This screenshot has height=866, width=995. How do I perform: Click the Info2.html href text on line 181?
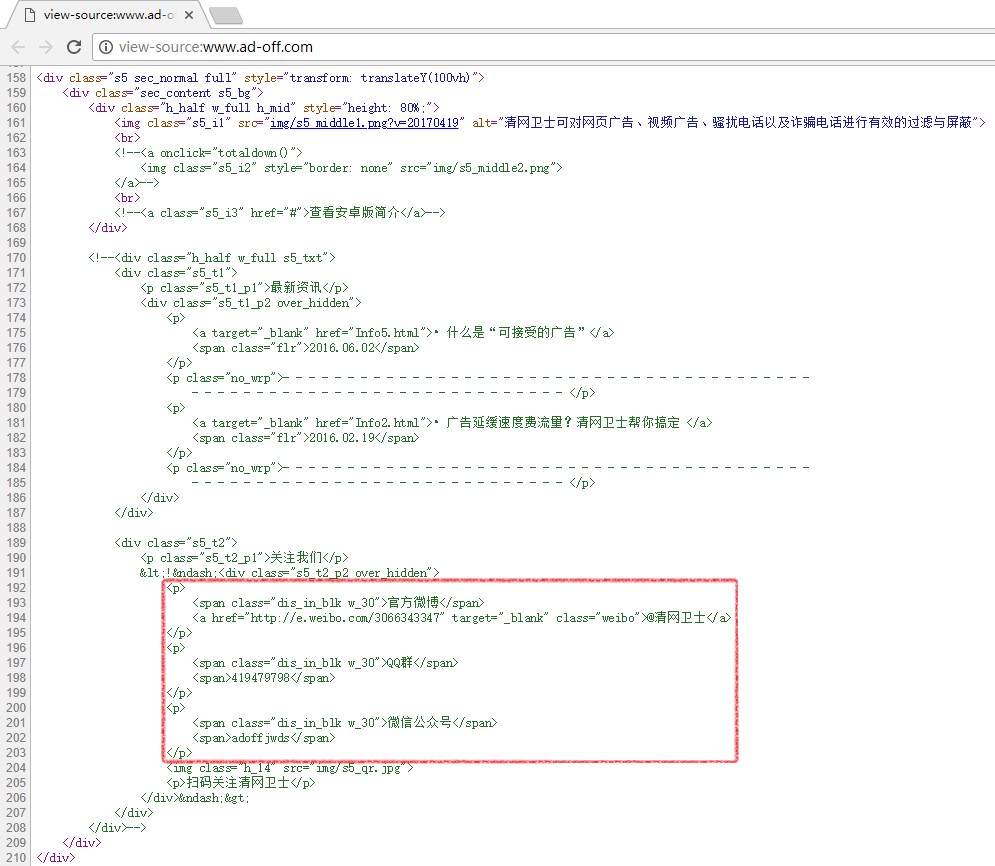[388, 423]
